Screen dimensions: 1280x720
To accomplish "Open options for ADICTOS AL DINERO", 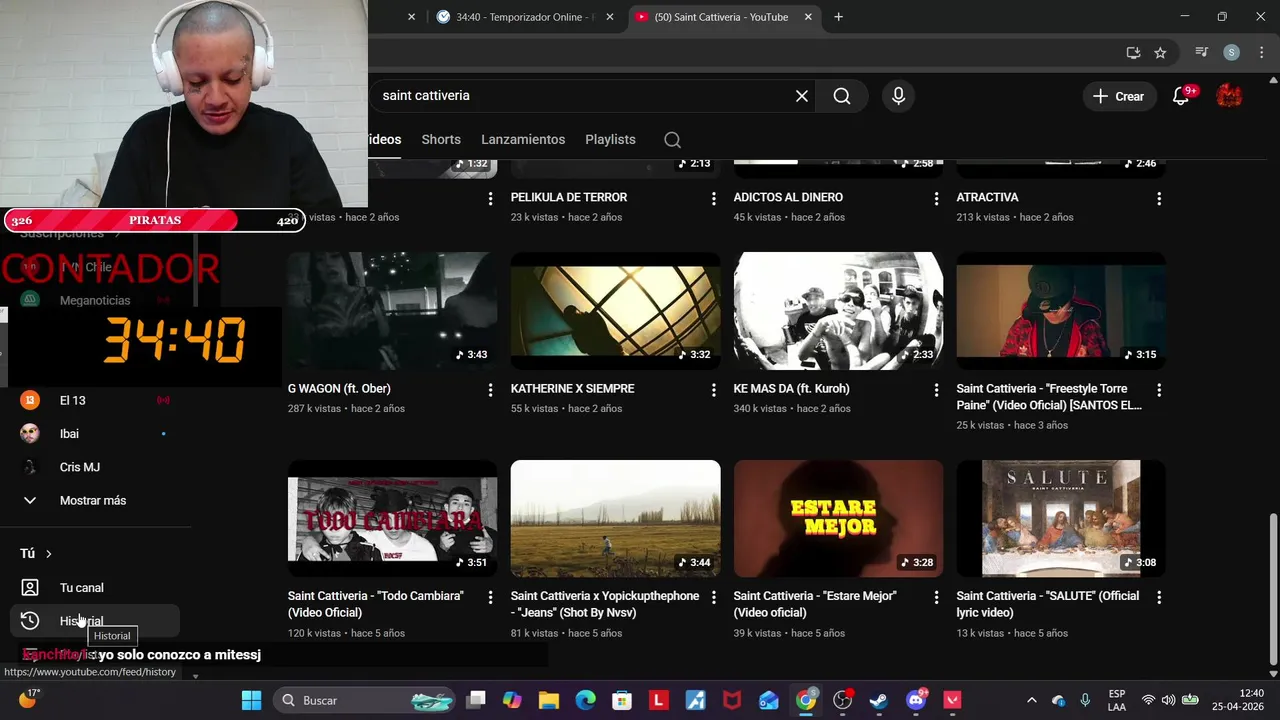I will pos(936,199).
